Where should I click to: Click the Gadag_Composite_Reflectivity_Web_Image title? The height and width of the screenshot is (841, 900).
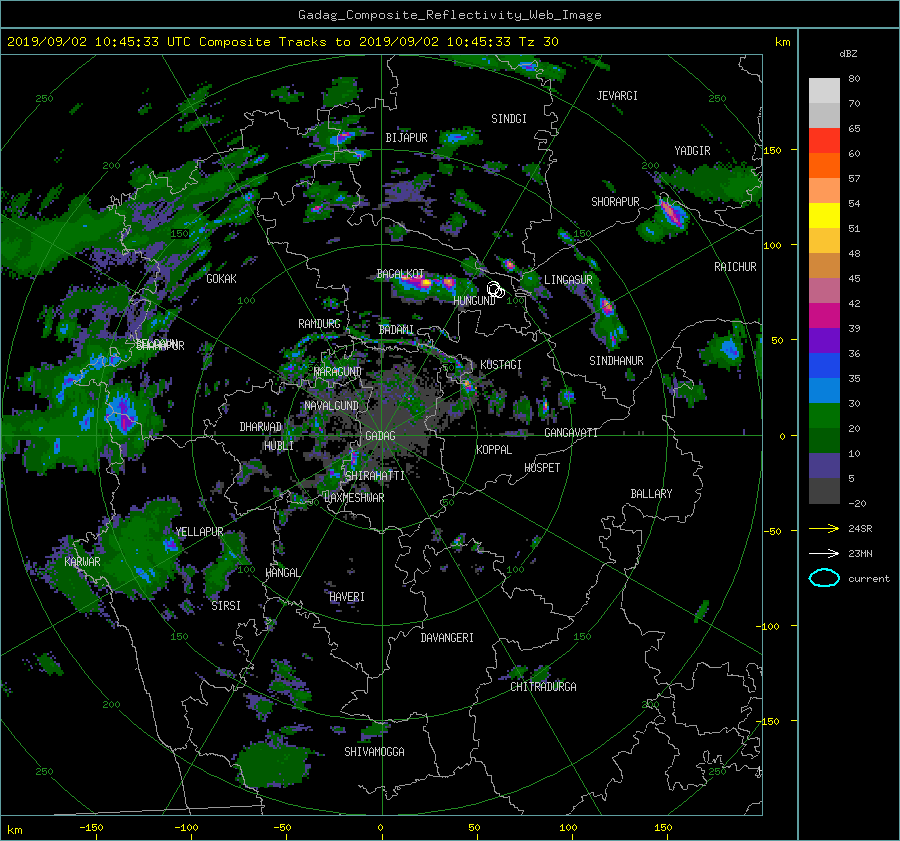(449, 15)
